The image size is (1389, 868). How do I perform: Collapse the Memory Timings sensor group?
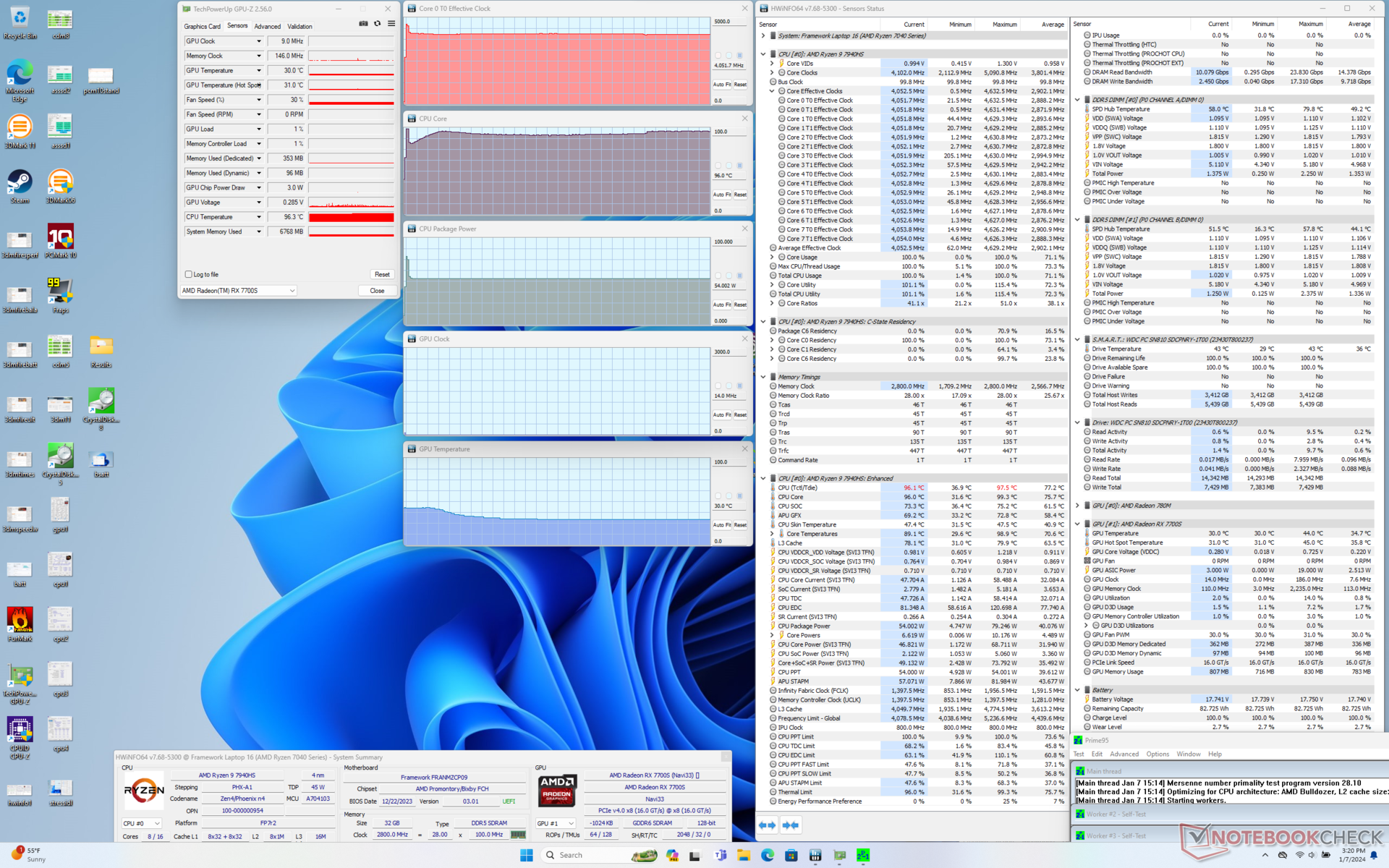763,377
